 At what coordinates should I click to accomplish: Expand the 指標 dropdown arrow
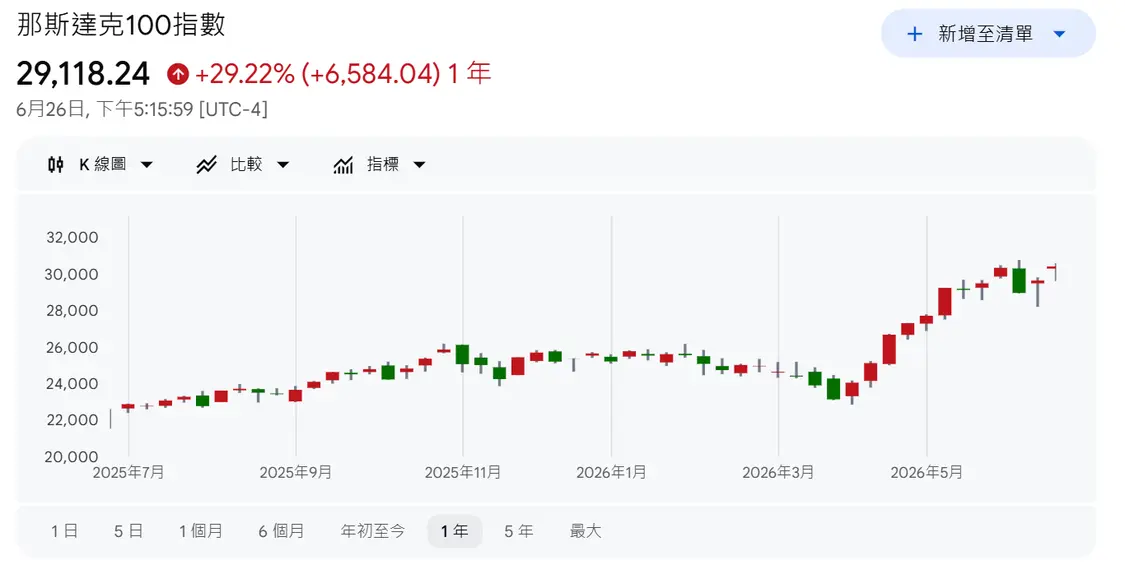(419, 165)
